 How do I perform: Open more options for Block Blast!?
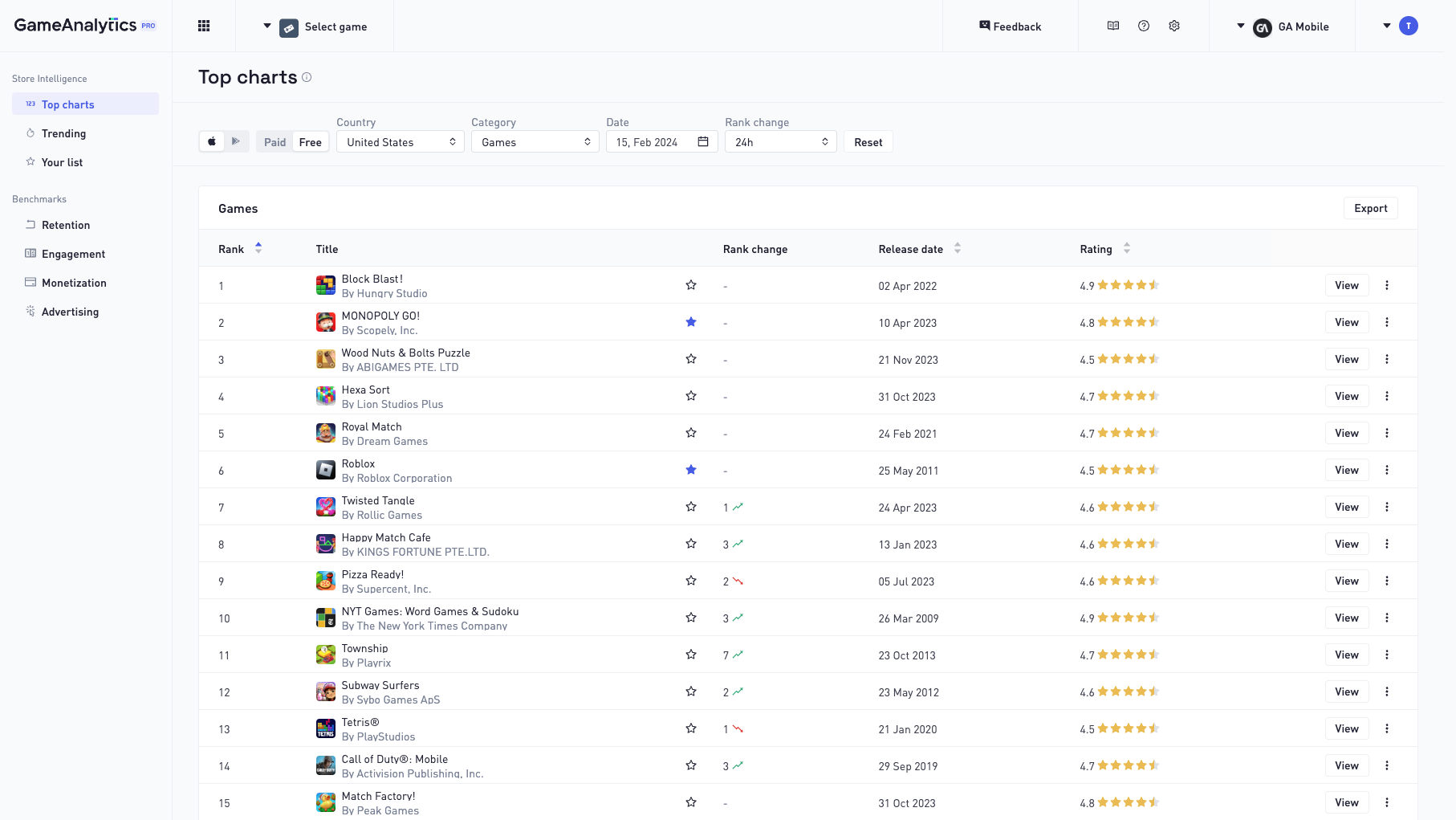(x=1387, y=285)
